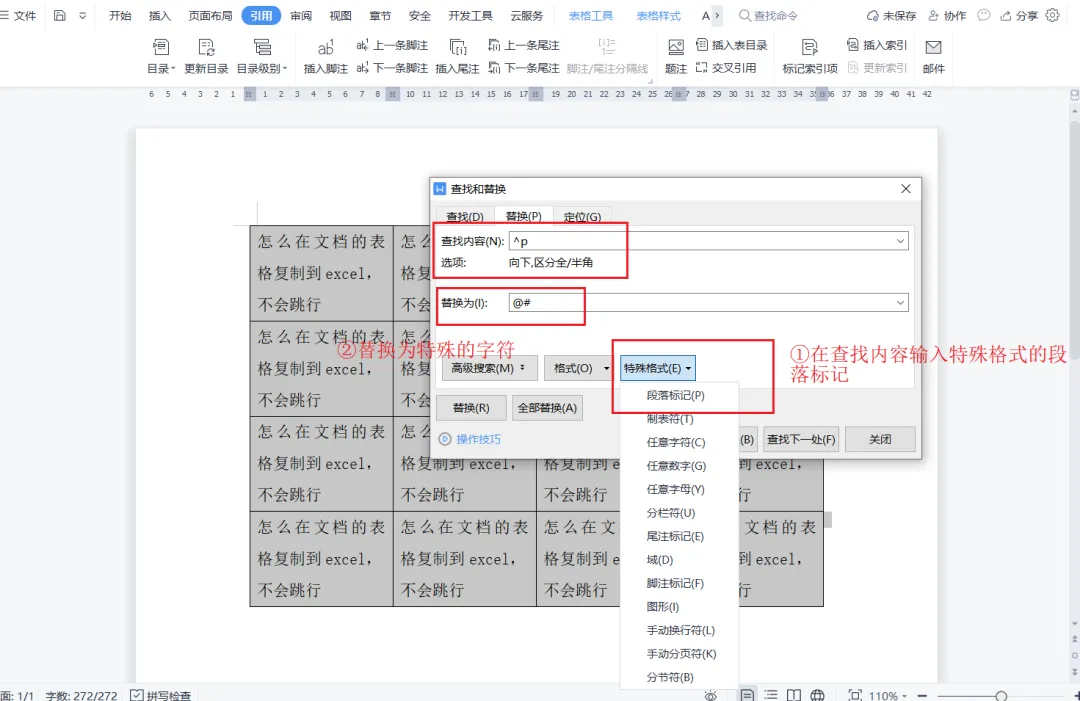Open the 文件 menu
The width and height of the screenshot is (1080, 701).
19,15
